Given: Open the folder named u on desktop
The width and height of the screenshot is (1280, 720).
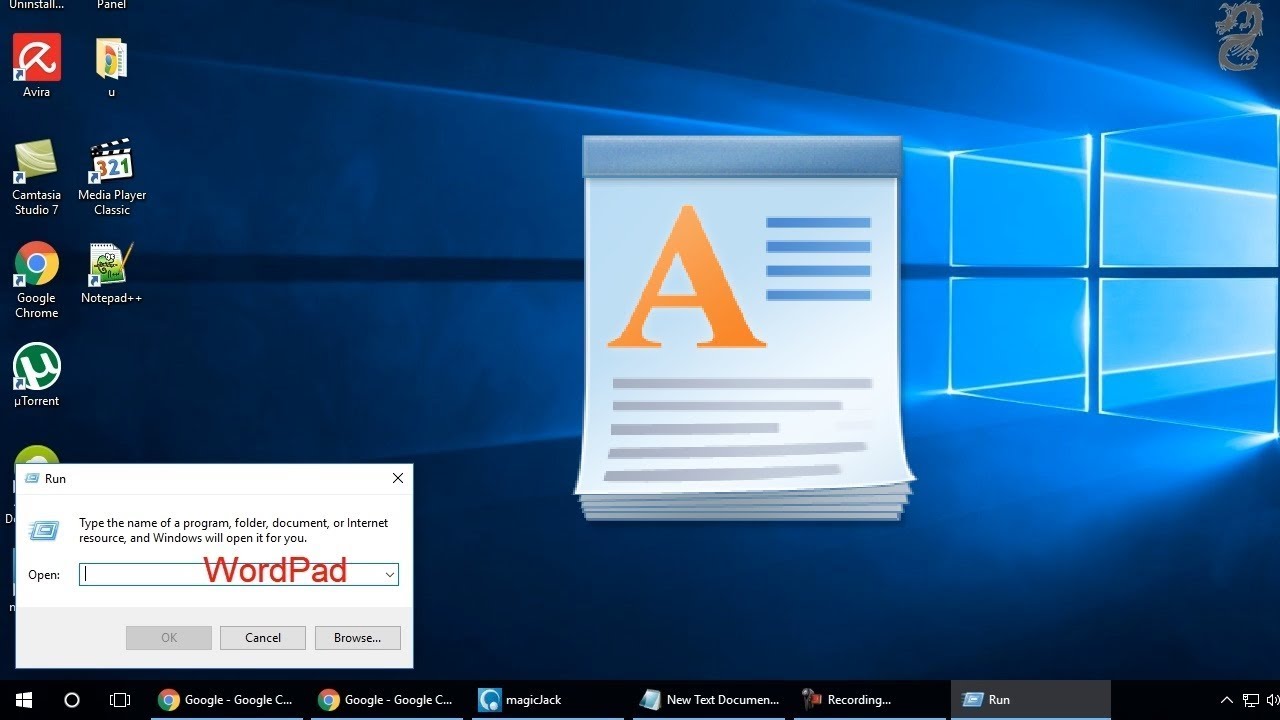Looking at the screenshot, I should (111, 66).
